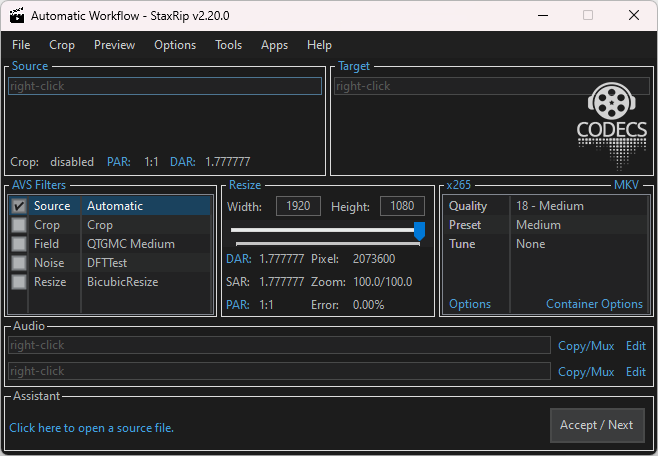The image size is (658, 456).
Task: Select the Quality 18 - Medium row
Action: [x=546, y=206]
